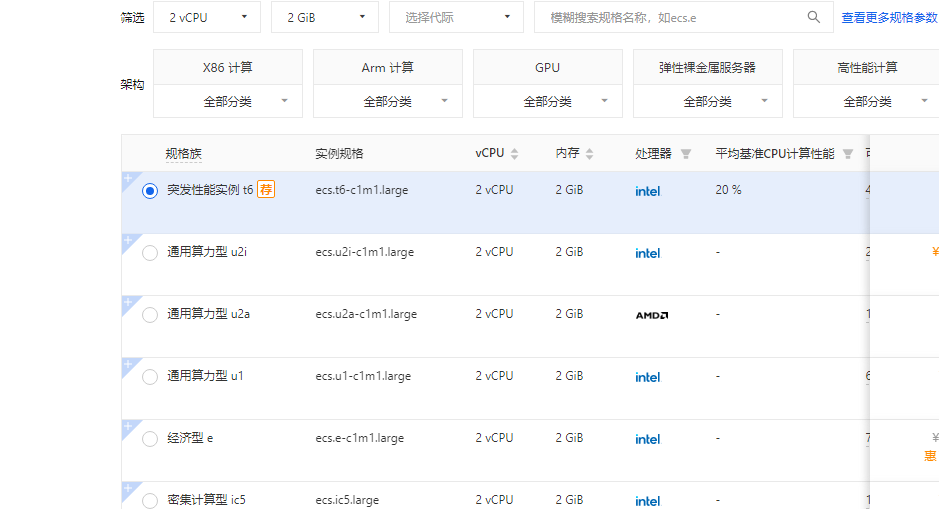Open 处理器 column filter icon

click(x=686, y=154)
